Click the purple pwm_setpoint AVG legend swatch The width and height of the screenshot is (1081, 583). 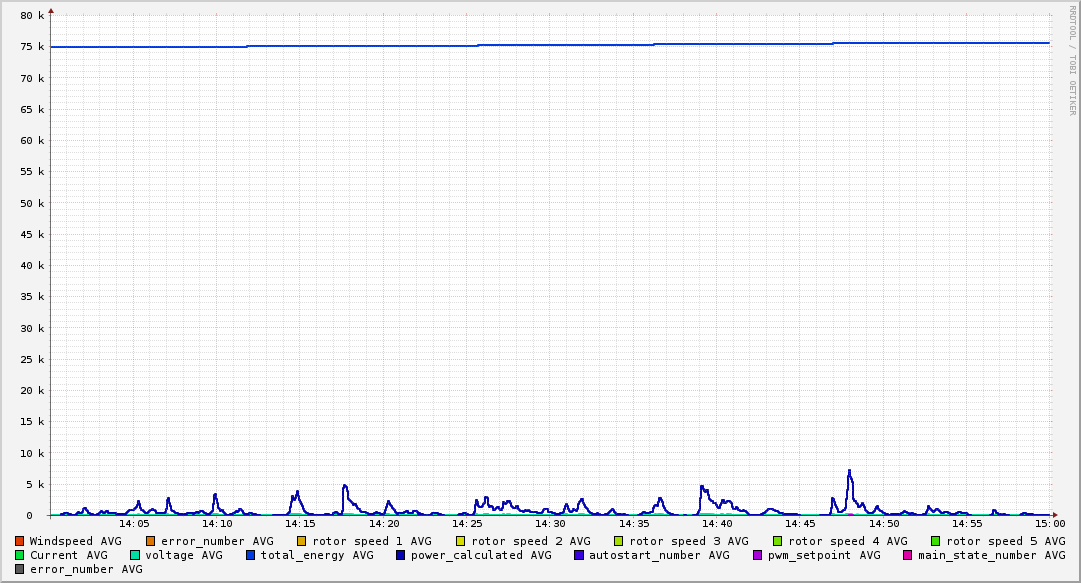(757, 555)
